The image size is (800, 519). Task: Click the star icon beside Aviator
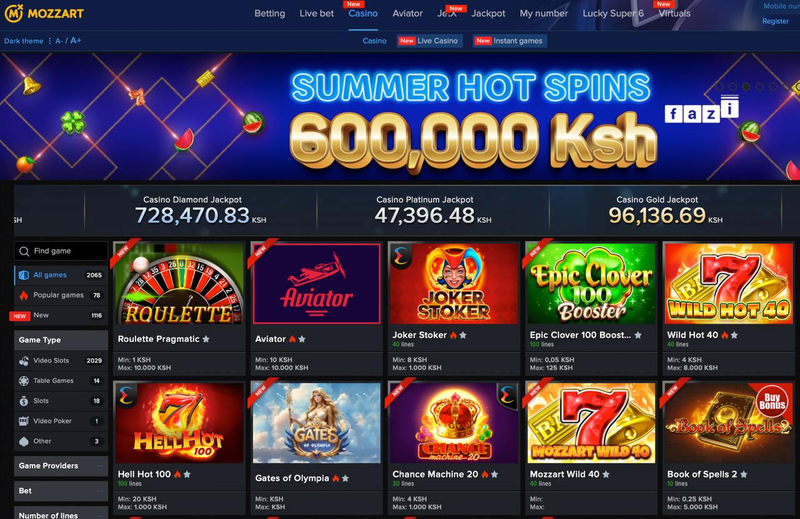[x=302, y=339]
